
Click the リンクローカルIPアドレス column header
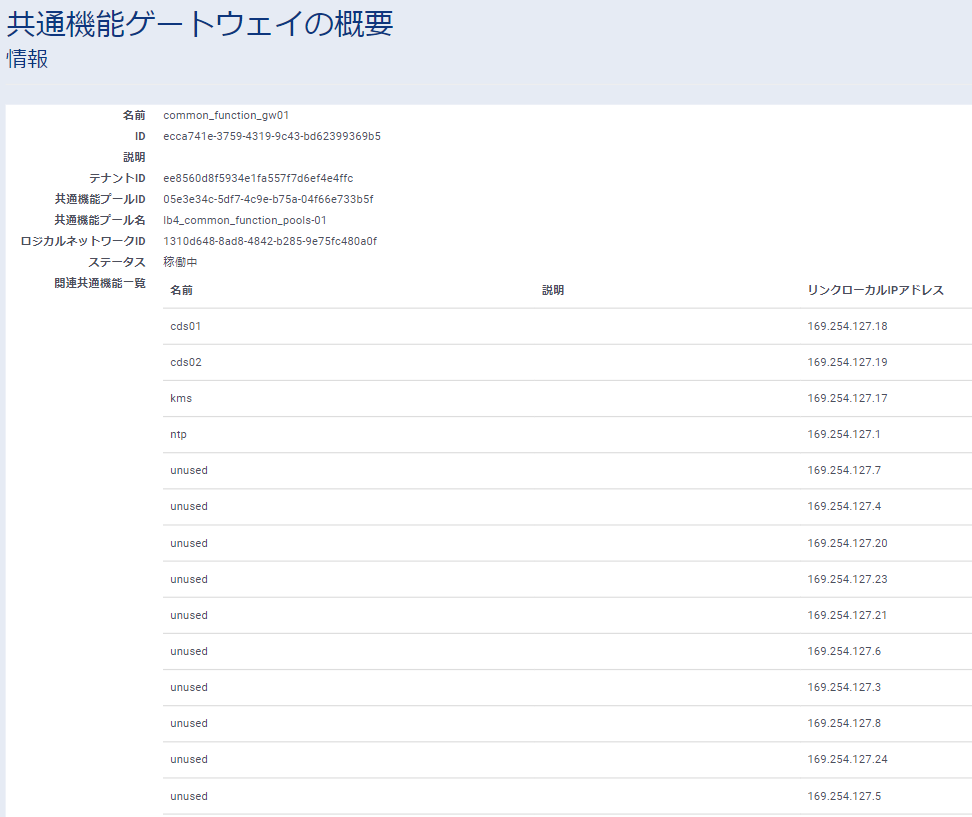[x=875, y=290]
